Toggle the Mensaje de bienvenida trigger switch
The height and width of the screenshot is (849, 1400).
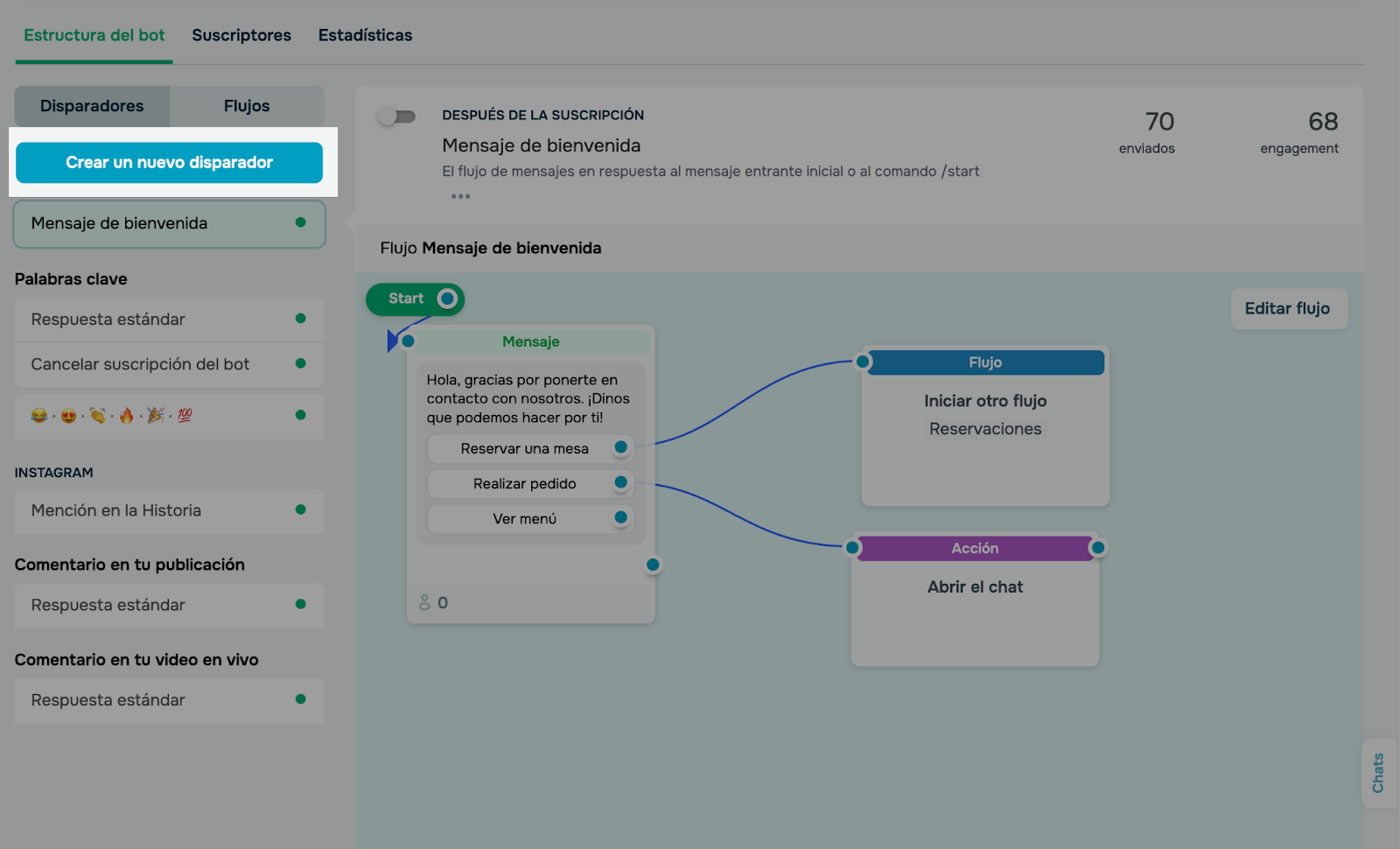pyautogui.click(x=396, y=116)
